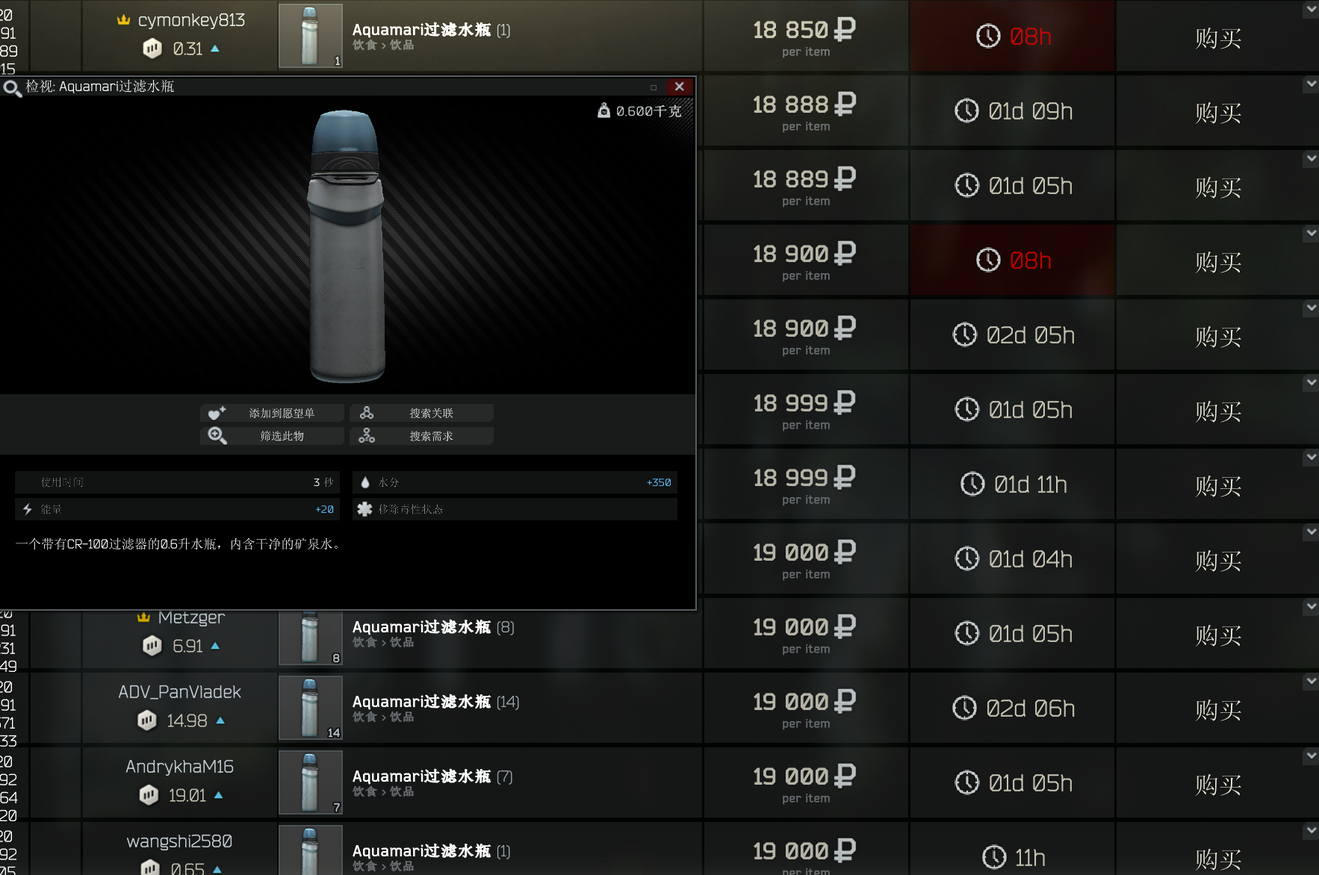Image resolution: width=1319 pixels, height=875 pixels.
Task: Click the crown icon beside Metzger
Action: click(x=144, y=618)
